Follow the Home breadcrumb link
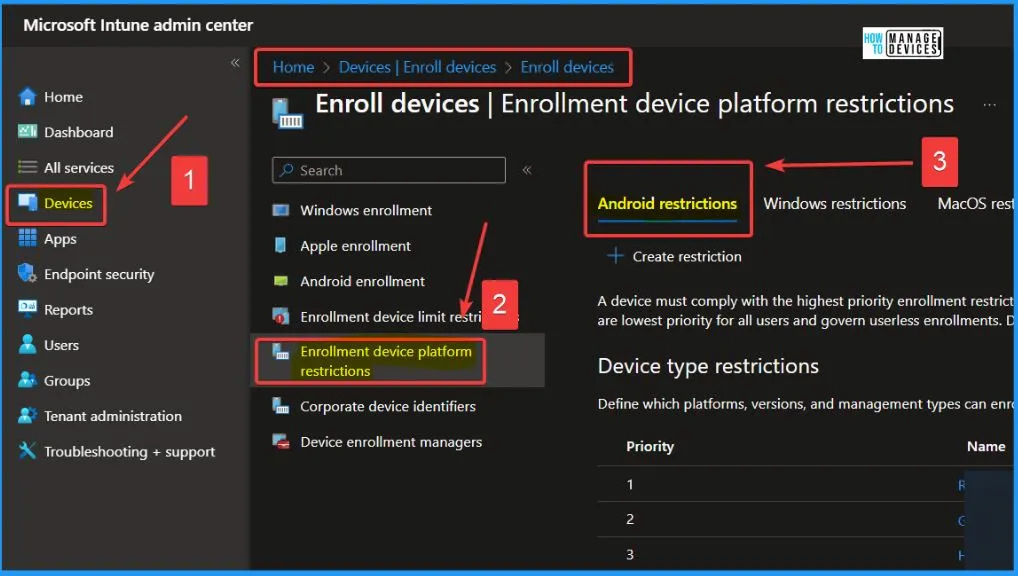The width and height of the screenshot is (1018, 576). point(293,67)
